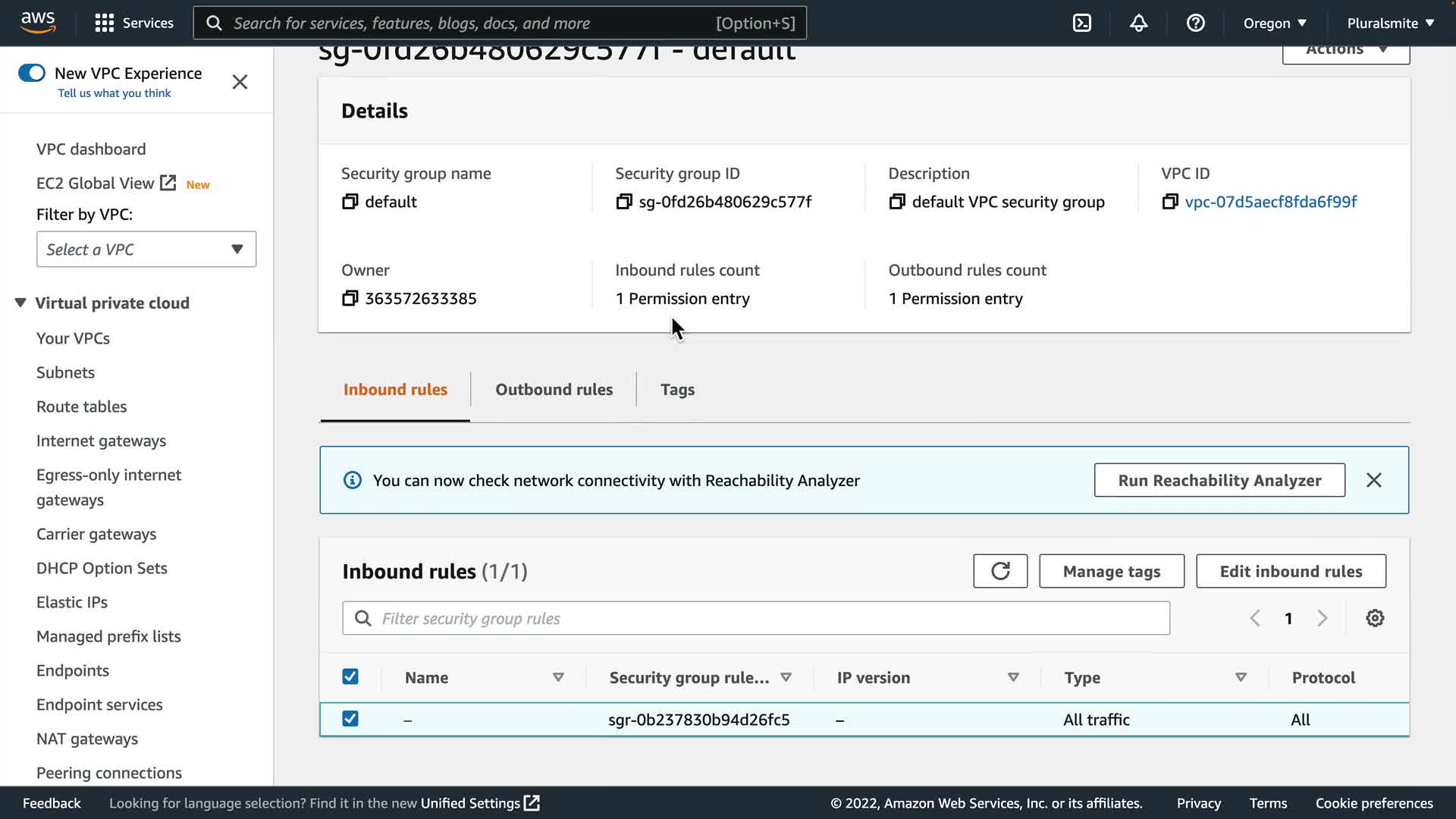
Task: Switch to the Tags tab
Action: pos(677,390)
